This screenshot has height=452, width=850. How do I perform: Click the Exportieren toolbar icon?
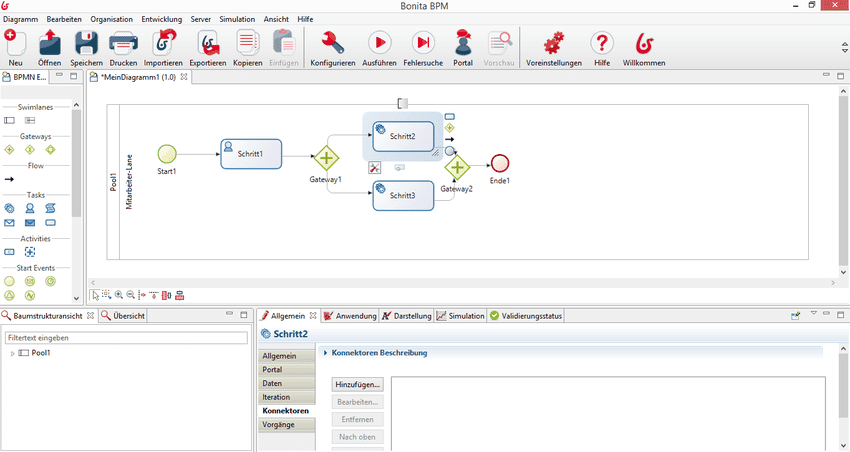208,43
